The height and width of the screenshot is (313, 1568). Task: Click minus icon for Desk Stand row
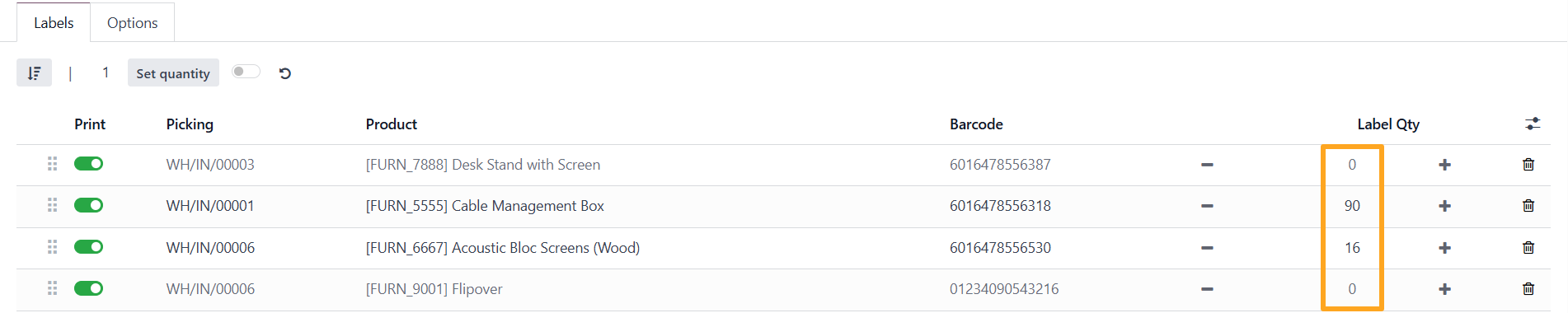1207,165
